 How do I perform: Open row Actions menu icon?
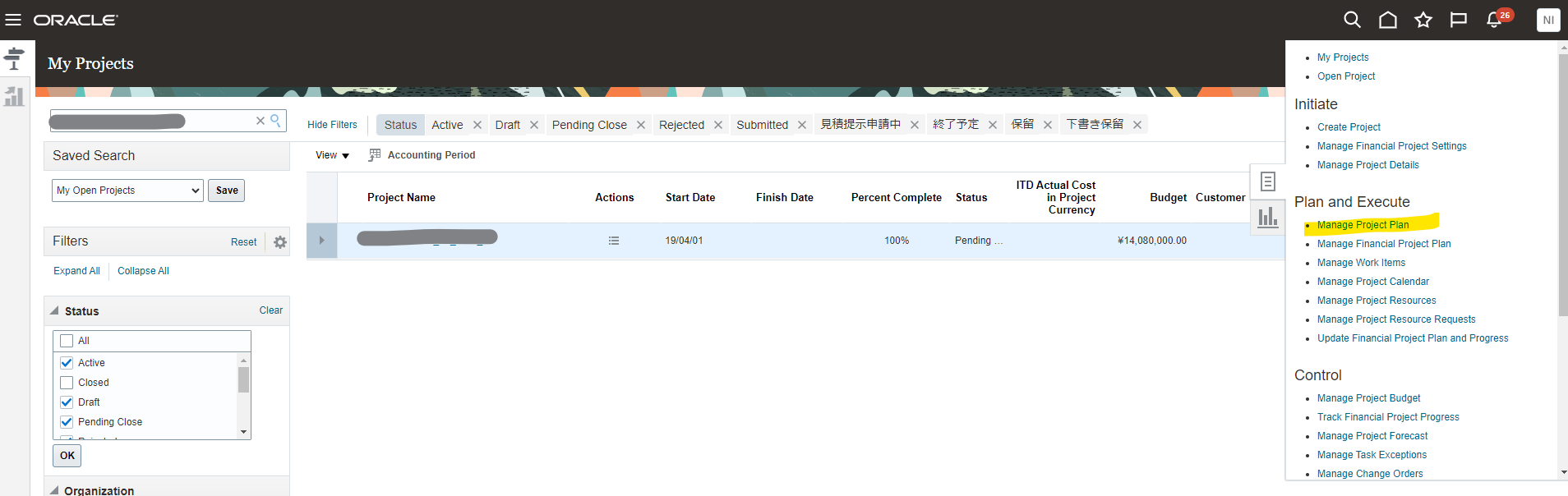click(614, 241)
